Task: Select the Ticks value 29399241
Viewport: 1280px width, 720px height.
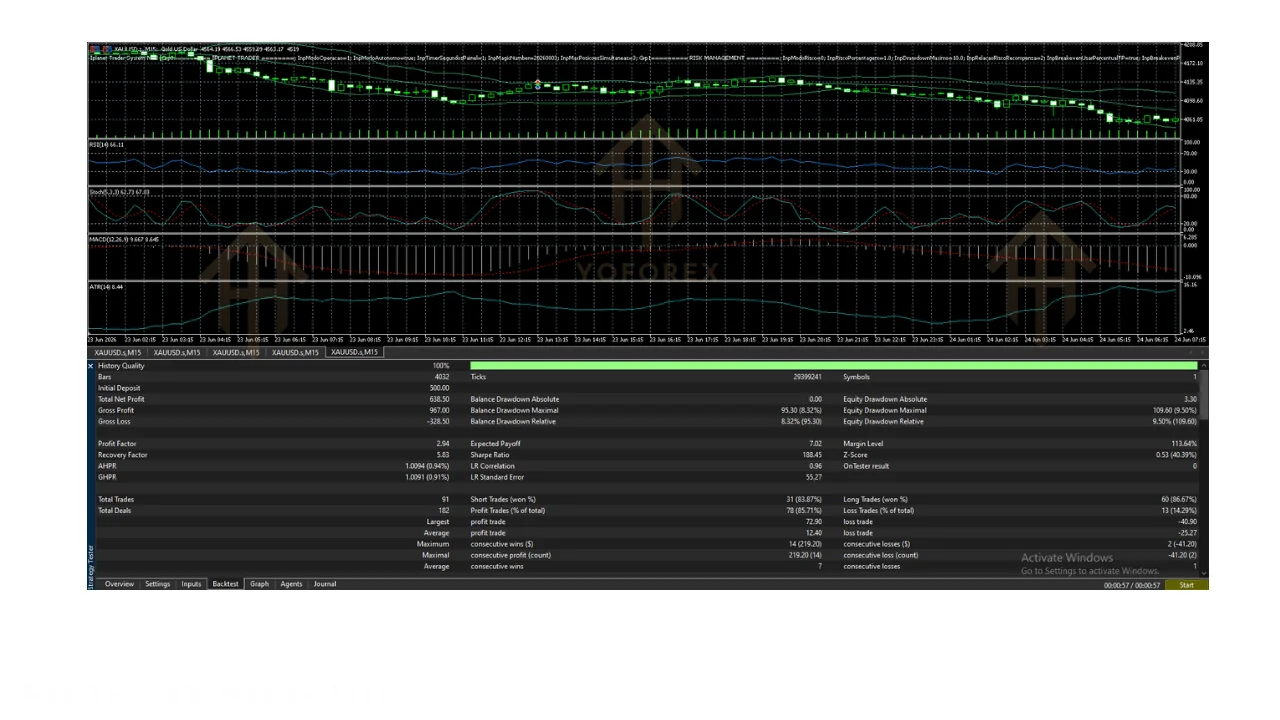Action: pyautogui.click(x=806, y=377)
